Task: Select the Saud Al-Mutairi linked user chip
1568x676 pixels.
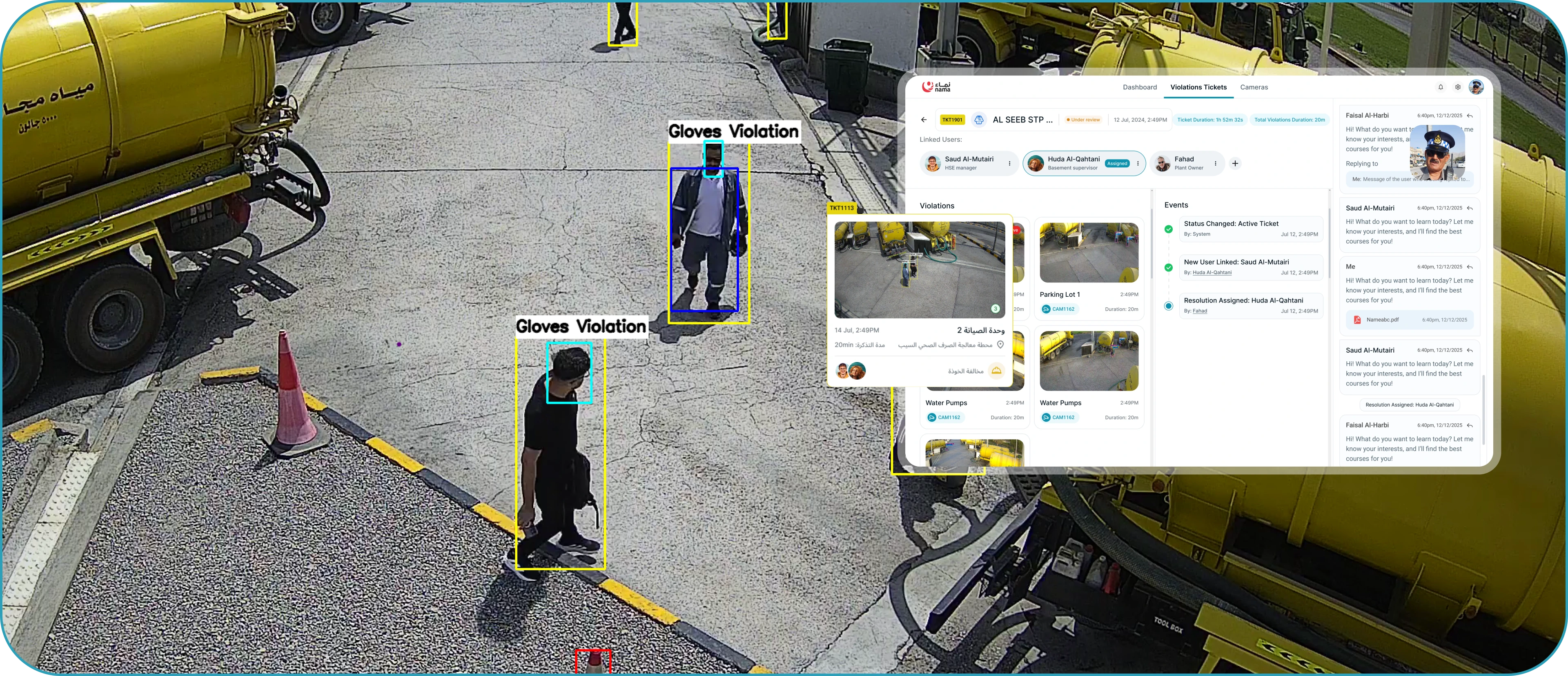Action: tap(969, 163)
